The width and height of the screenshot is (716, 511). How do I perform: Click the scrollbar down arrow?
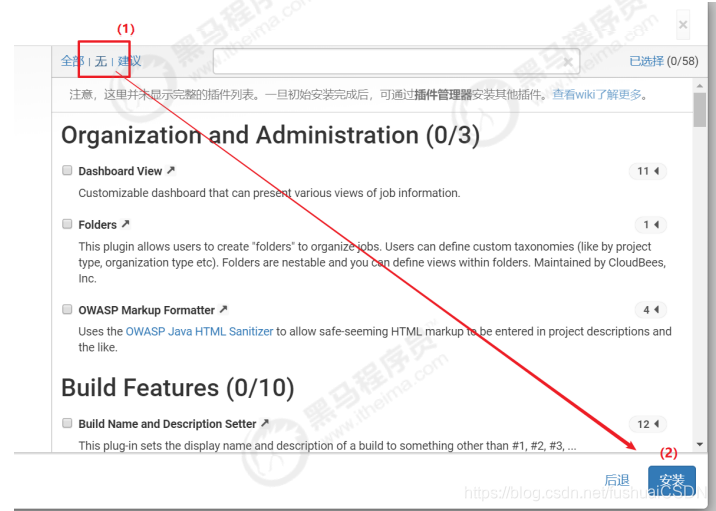click(x=700, y=444)
